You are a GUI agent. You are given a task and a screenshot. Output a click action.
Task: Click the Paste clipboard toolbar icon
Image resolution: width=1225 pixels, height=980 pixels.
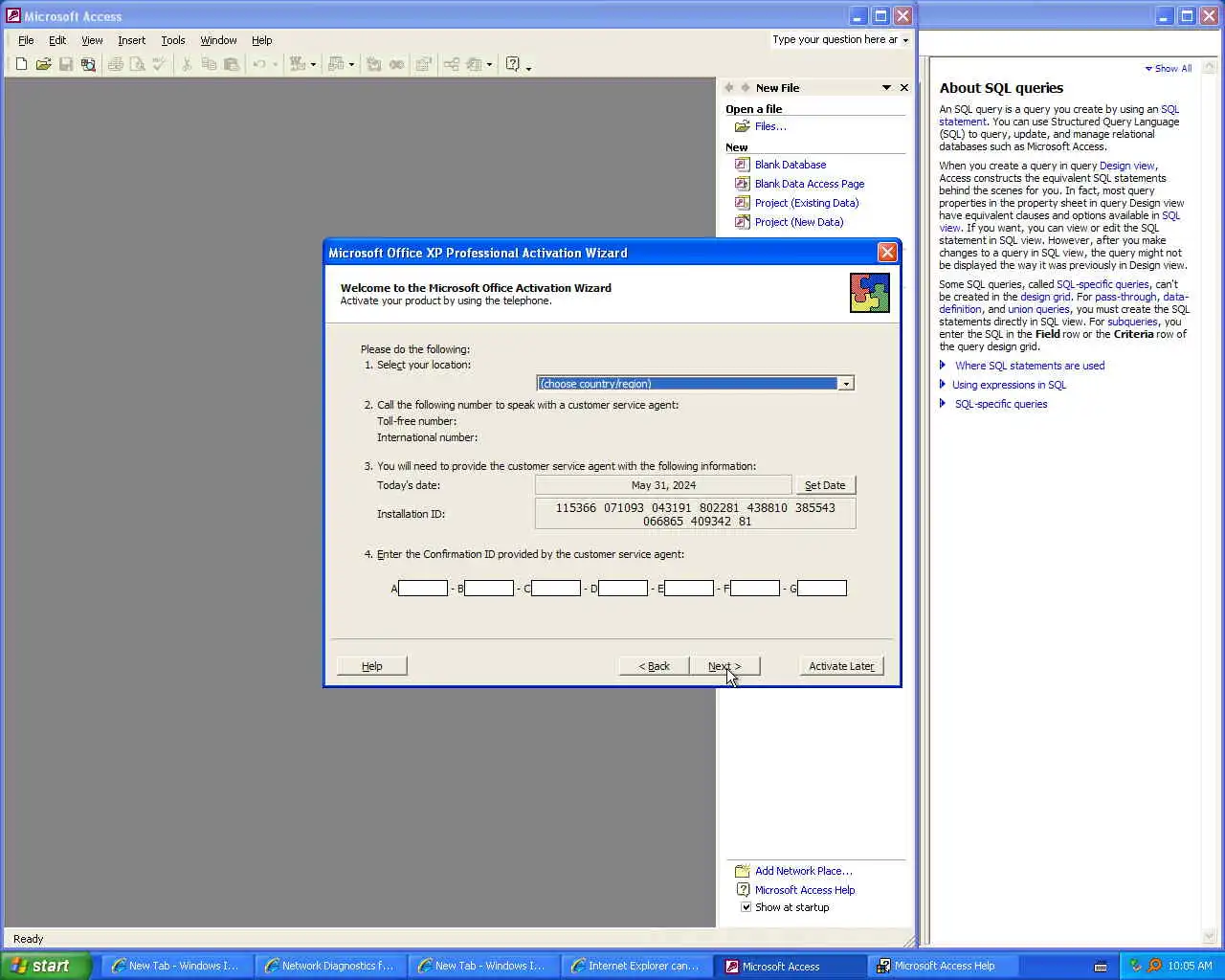point(232,64)
